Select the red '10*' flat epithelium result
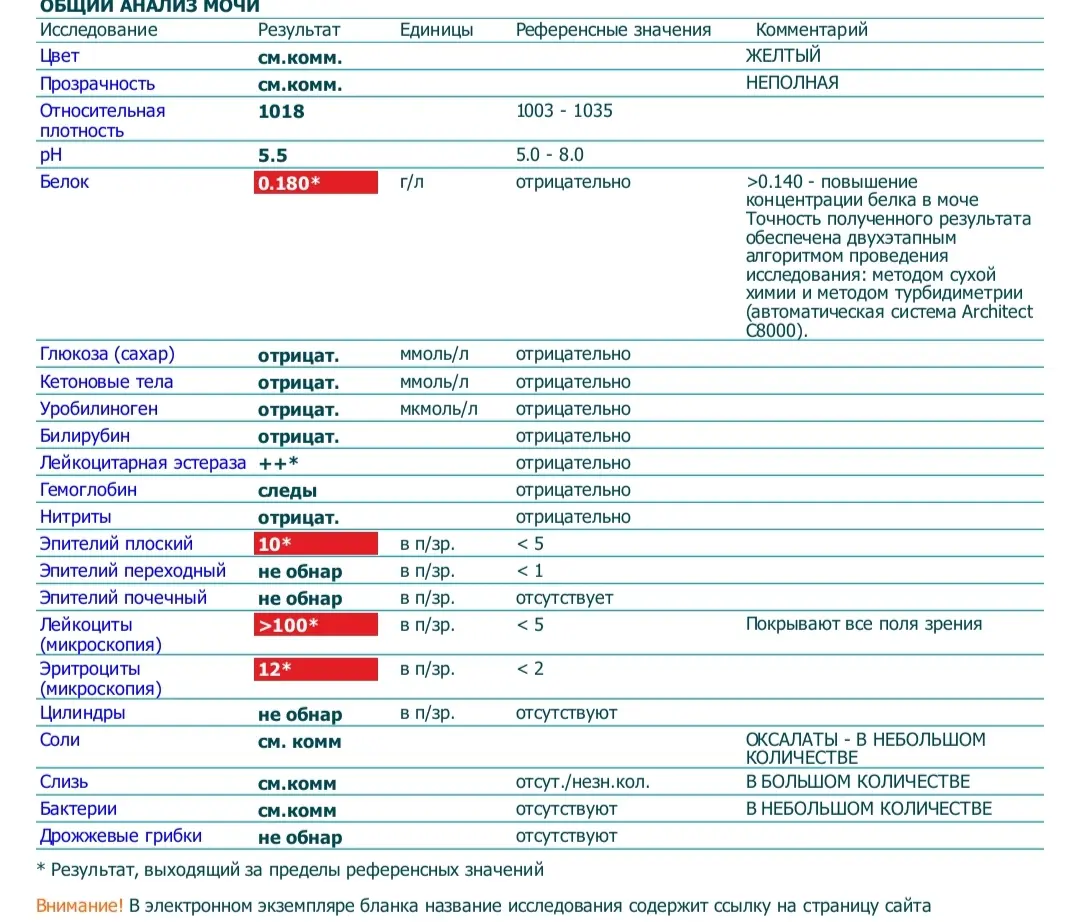 pyautogui.click(x=315, y=543)
